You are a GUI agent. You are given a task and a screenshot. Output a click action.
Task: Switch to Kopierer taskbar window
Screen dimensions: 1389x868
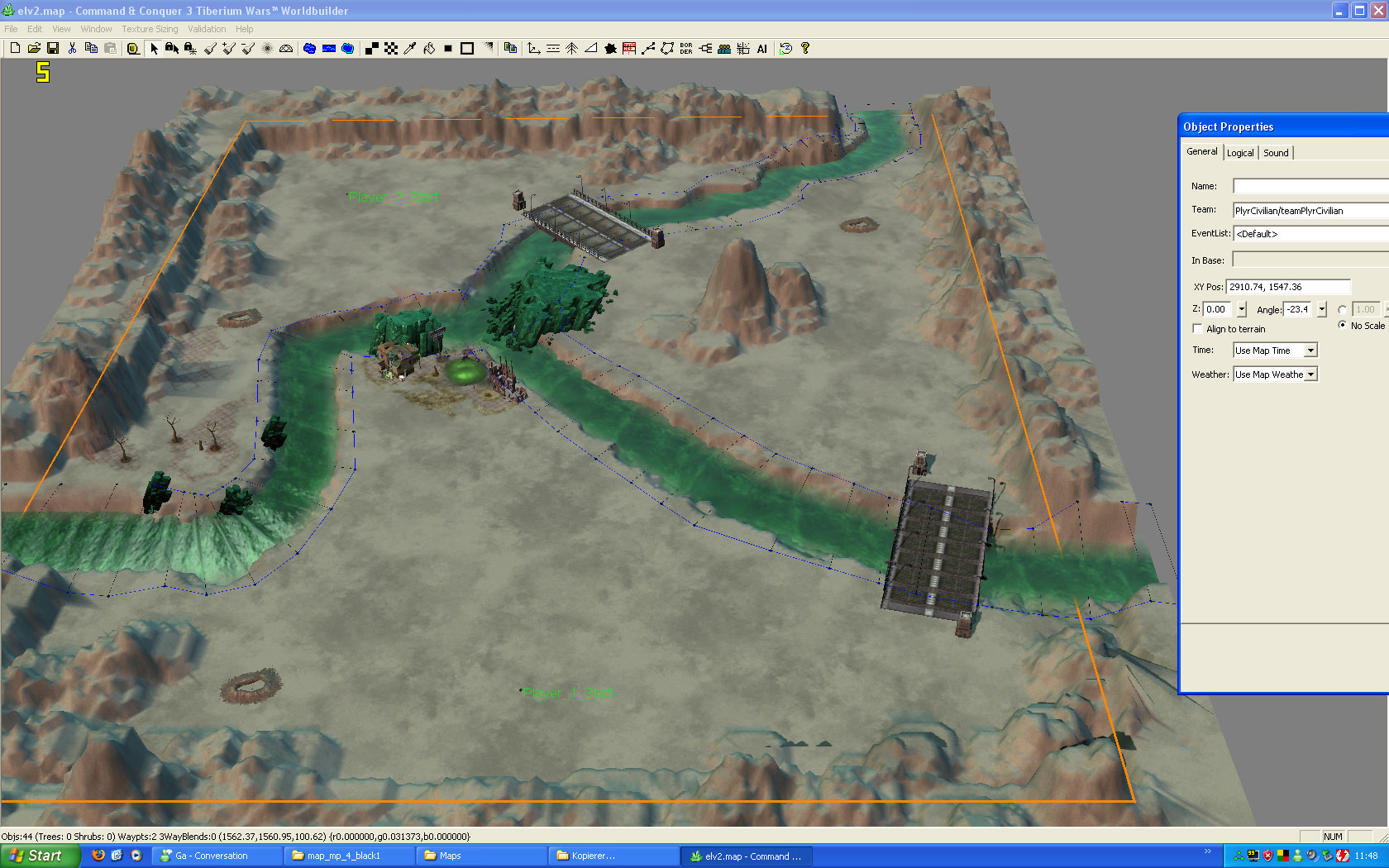[x=613, y=856]
